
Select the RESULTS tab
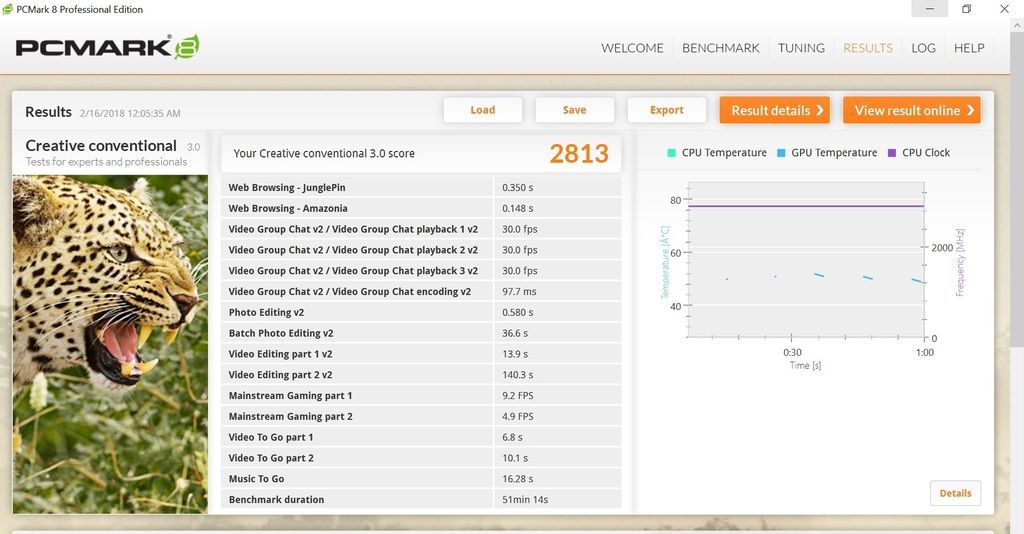click(867, 48)
